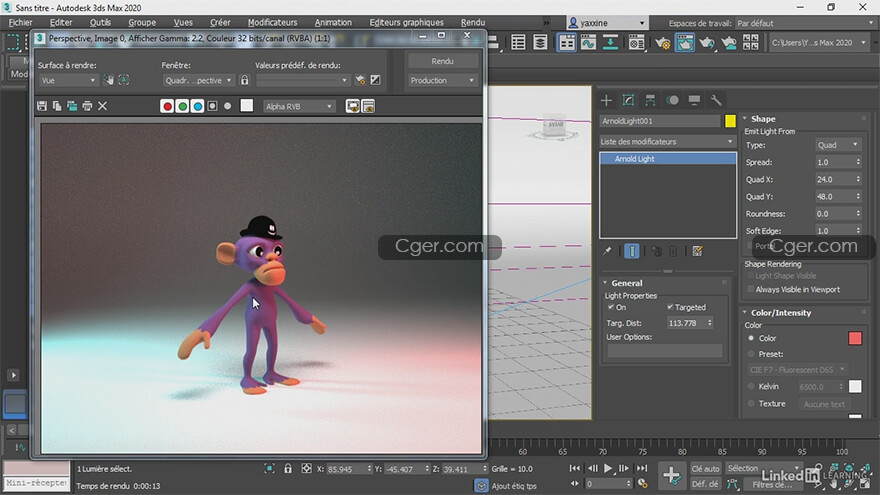
Task: Save the rendered image with the disk icon
Action: pyautogui.click(x=42, y=106)
